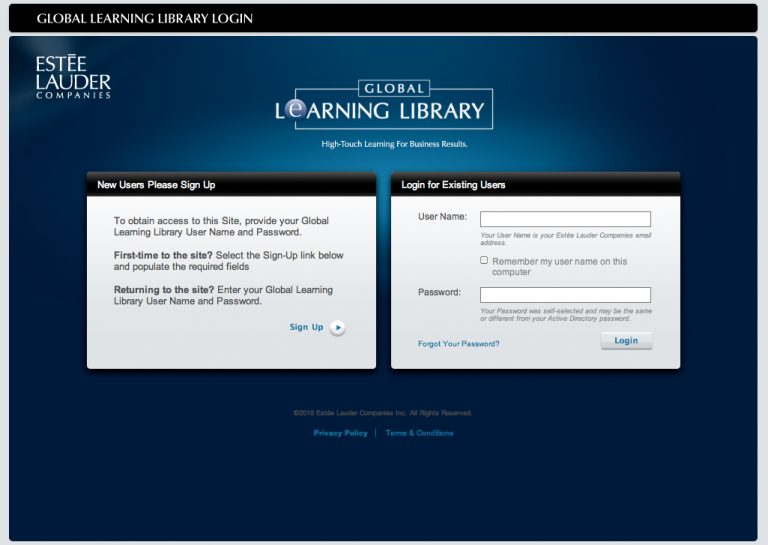Click the Remember my user name label
This screenshot has width=768, height=545.
(x=559, y=266)
